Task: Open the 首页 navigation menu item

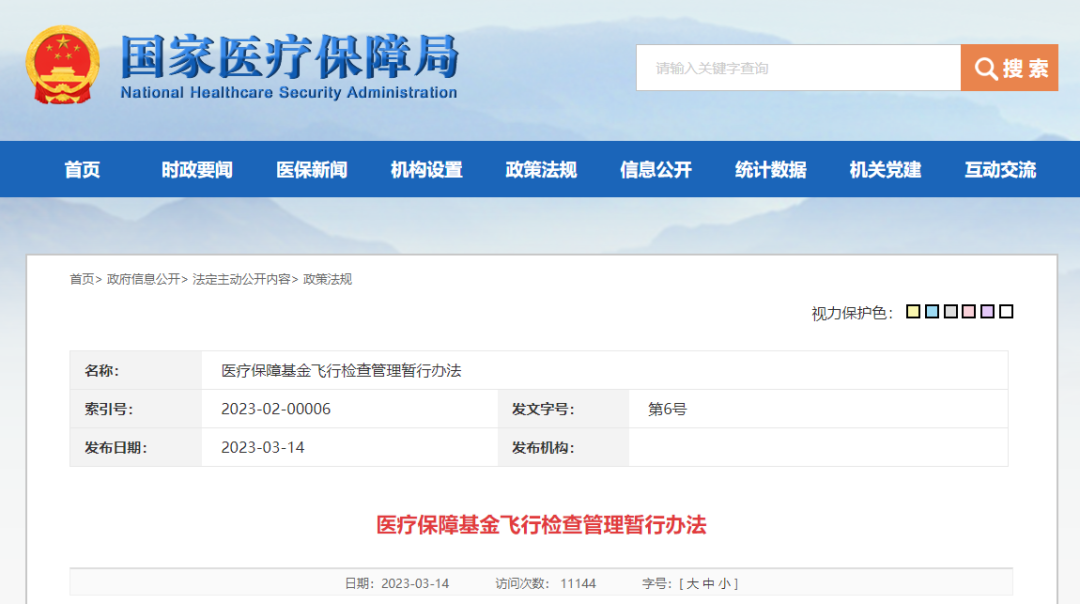Action: (x=82, y=170)
